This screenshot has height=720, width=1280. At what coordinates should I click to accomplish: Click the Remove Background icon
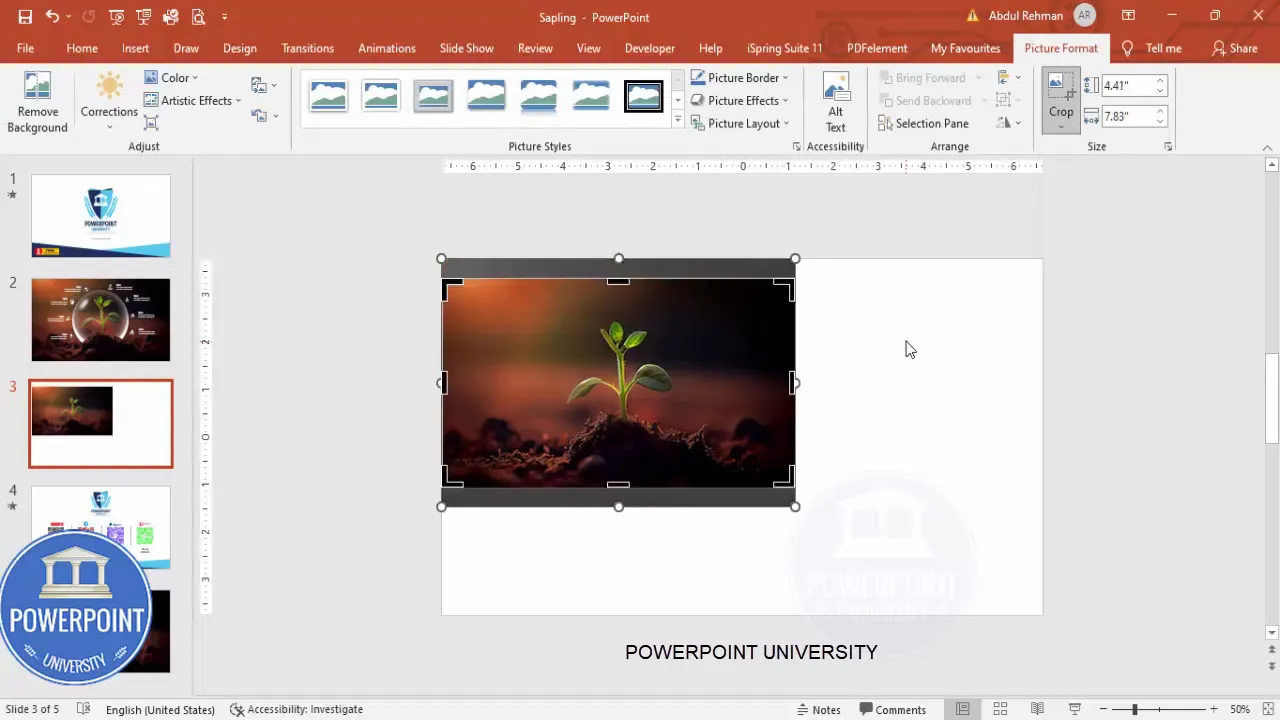click(x=37, y=103)
